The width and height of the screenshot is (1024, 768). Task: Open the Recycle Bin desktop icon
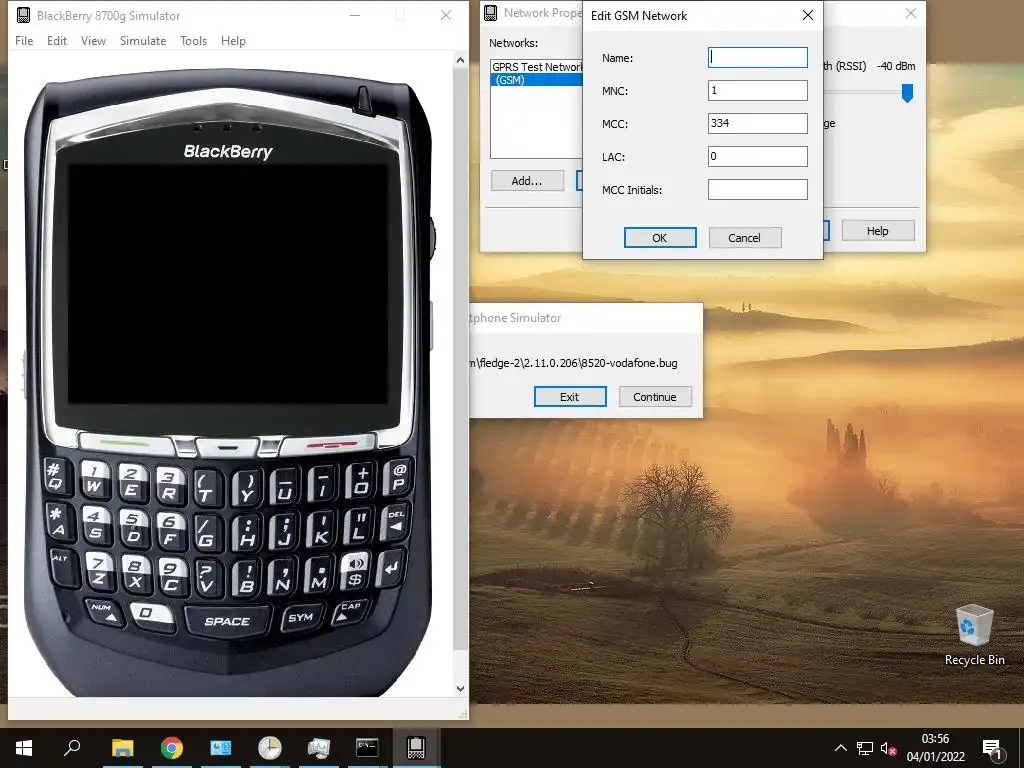(x=974, y=635)
